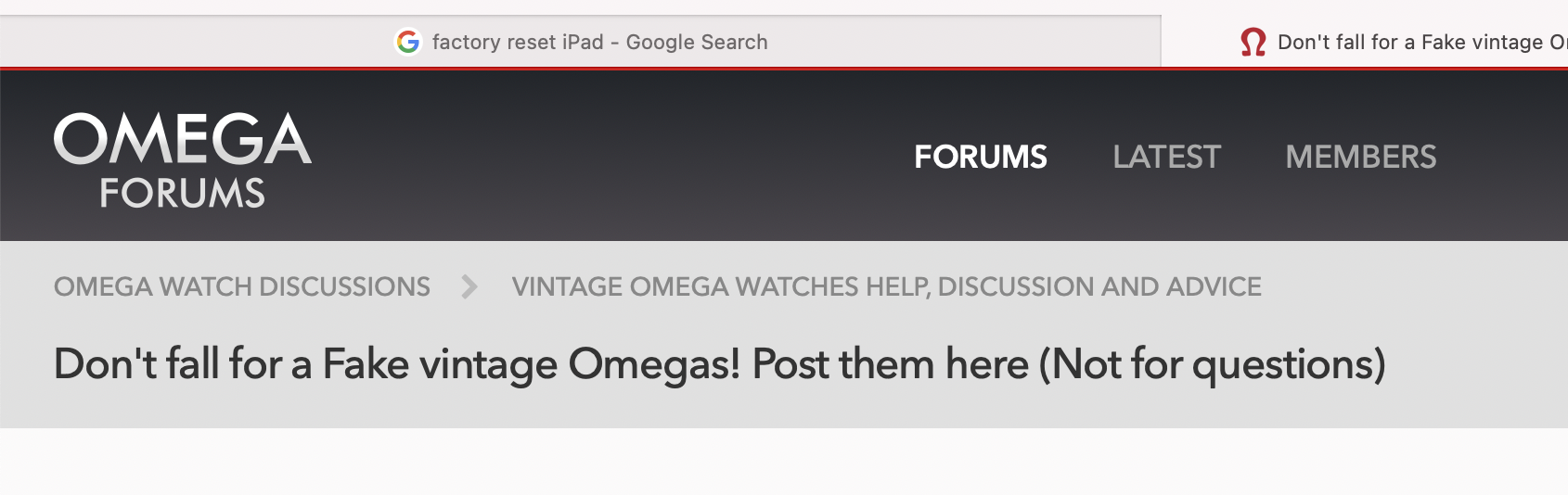Click the "Google Search" text in the first tab
The width and height of the screenshot is (1568, 495).
coord(697,42)
